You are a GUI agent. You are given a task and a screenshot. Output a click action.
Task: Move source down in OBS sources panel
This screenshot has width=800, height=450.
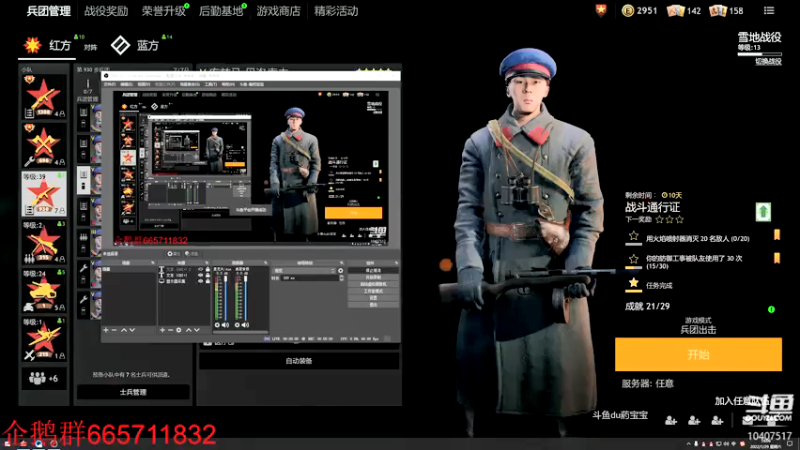coord(197,330)
